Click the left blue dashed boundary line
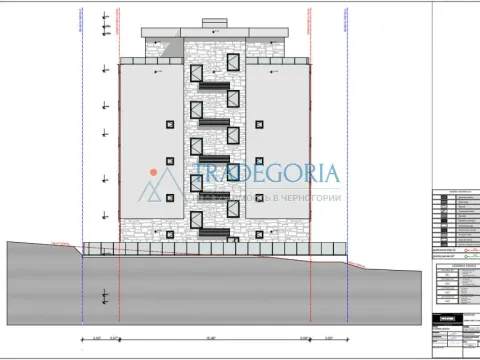 pyautogui.click(x=82, y=165)
